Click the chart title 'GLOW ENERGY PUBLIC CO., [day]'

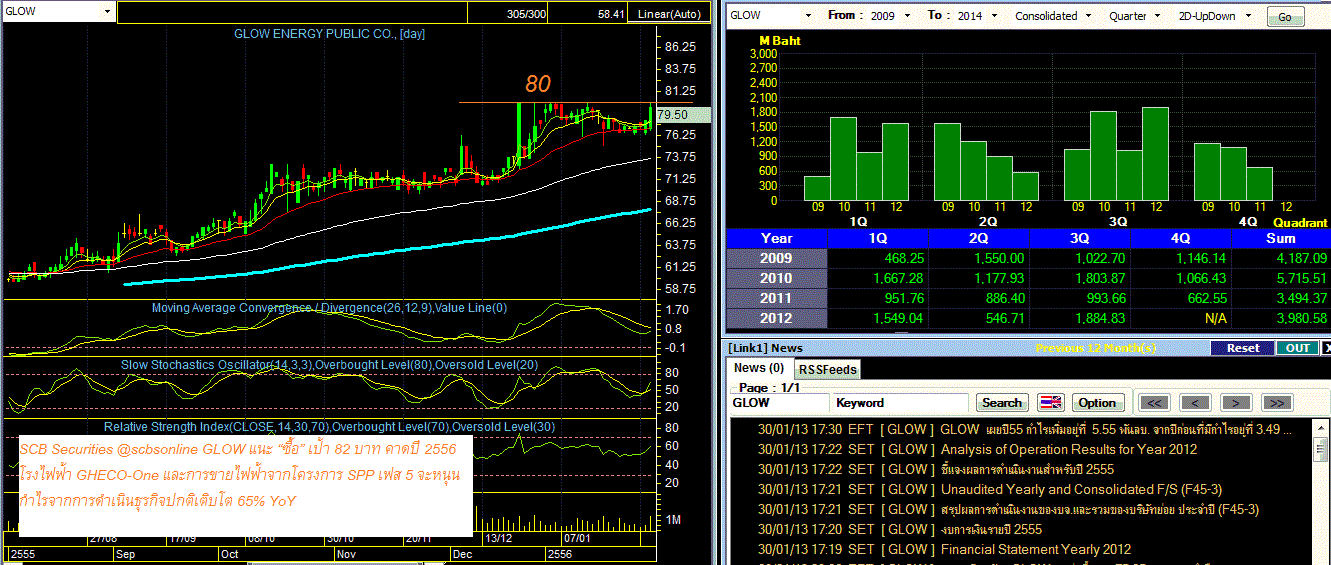(329, 34)
